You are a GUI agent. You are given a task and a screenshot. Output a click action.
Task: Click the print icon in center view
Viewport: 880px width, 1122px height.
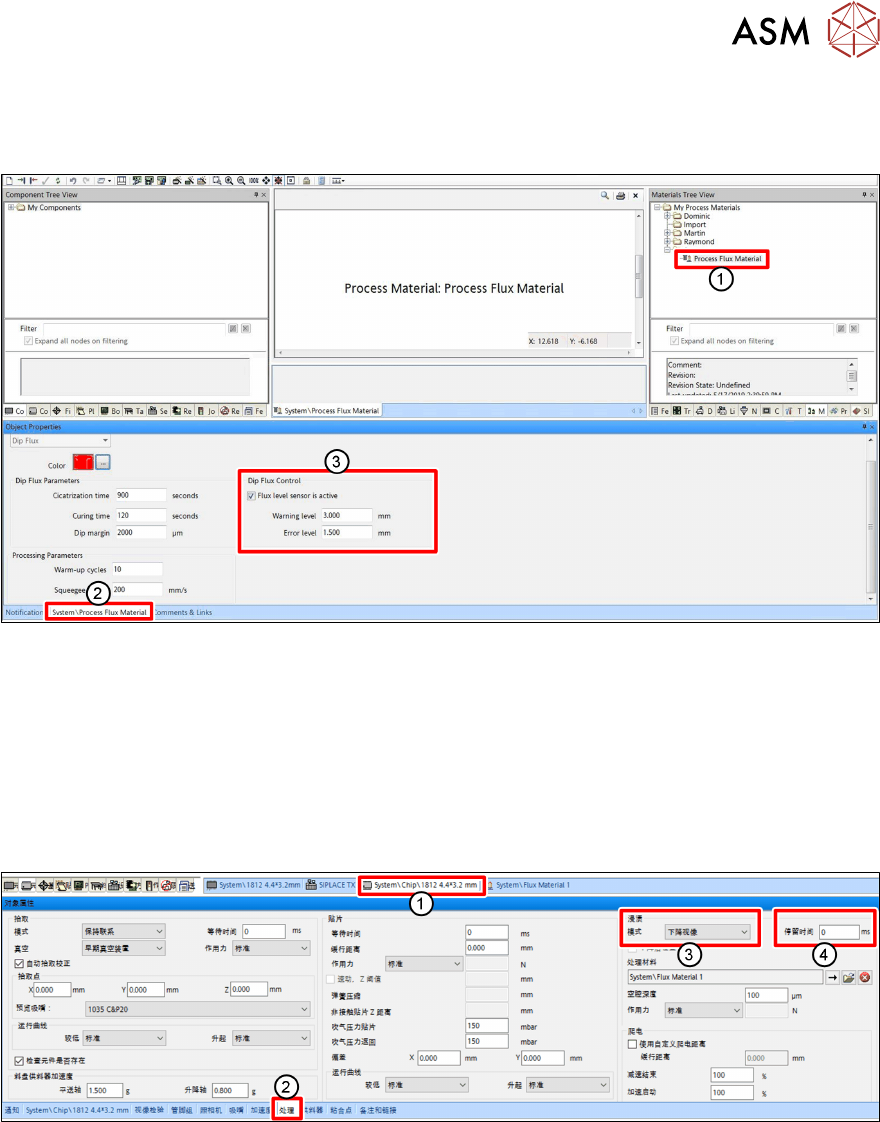tap(620, 195)
